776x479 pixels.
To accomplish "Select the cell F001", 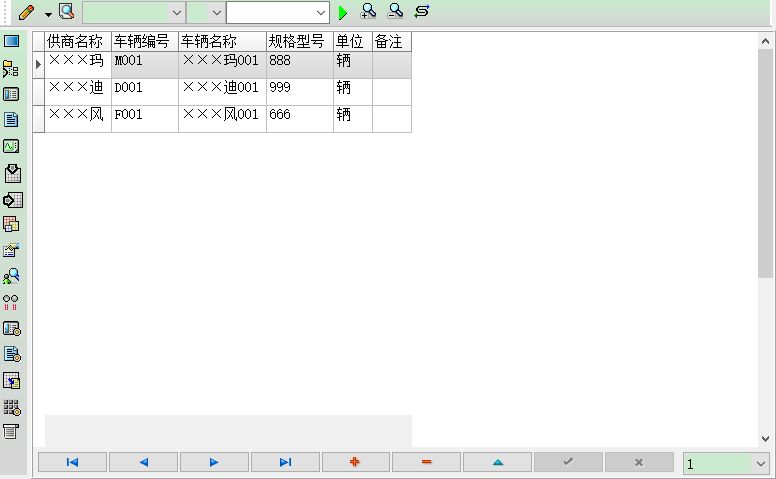I will 145,119.
